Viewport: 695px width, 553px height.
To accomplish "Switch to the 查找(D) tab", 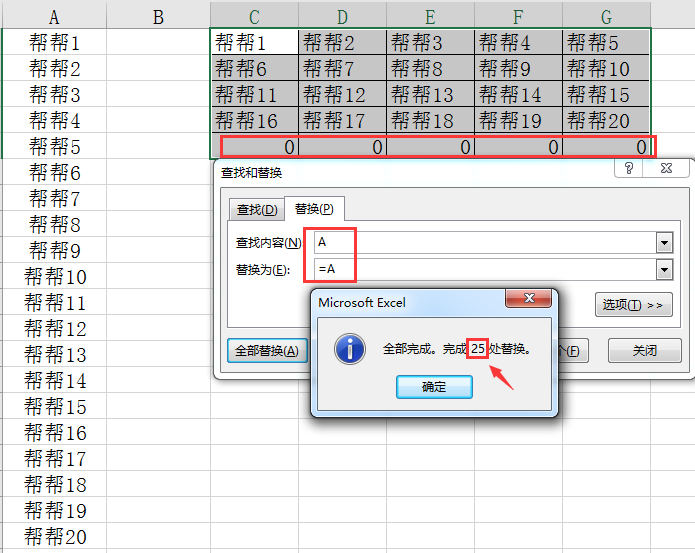I will coord(256,210).
